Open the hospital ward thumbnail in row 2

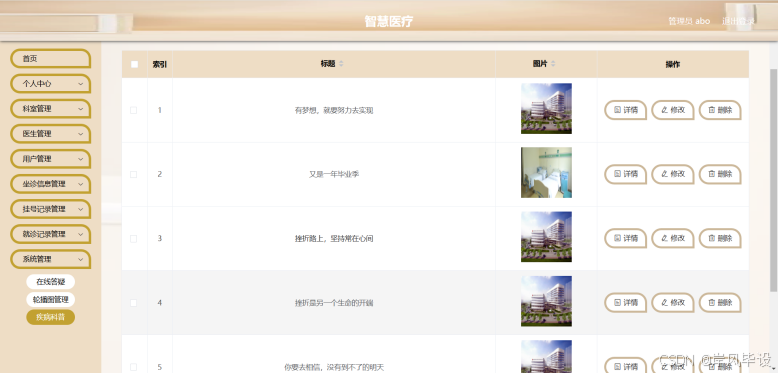click(546, 173)
